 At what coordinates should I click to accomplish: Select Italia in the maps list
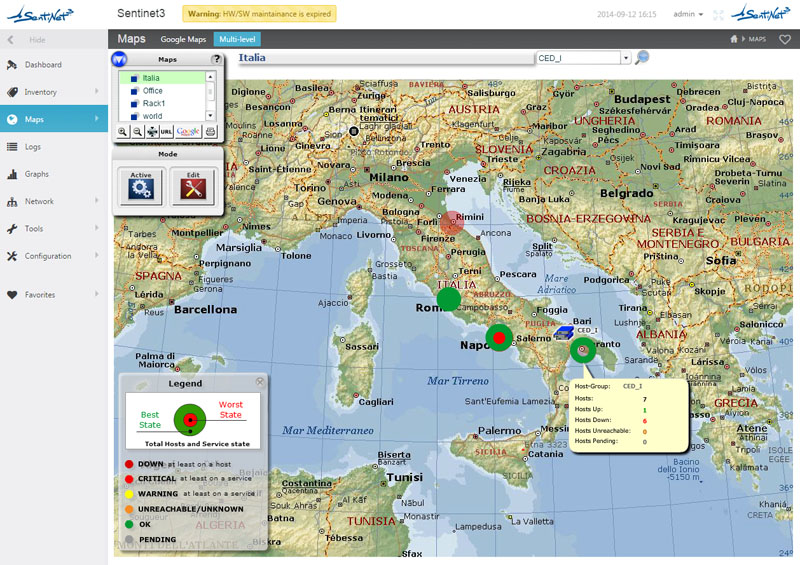(x=162, y=78)
